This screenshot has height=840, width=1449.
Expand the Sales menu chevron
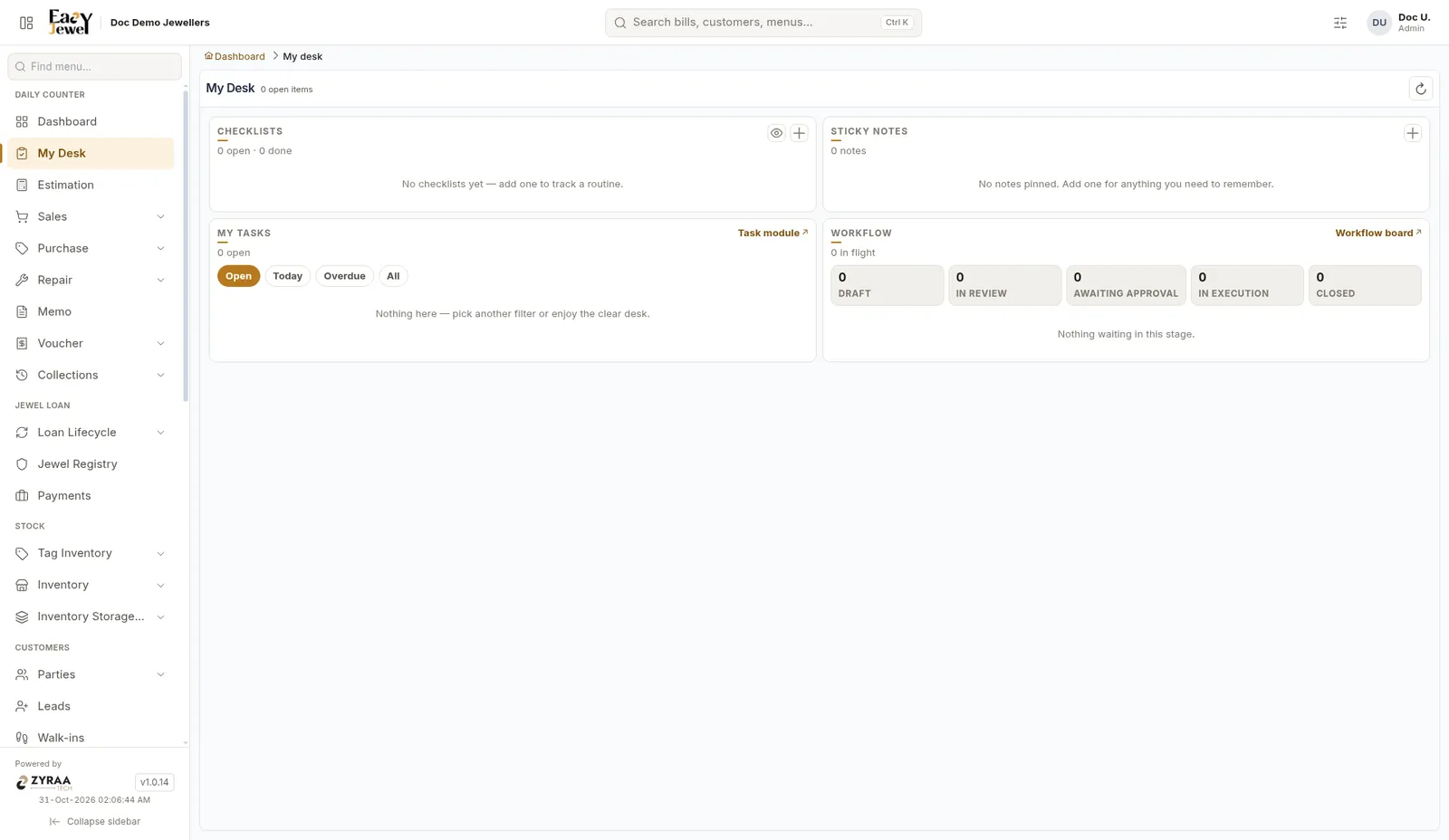[x=160, y=216]
